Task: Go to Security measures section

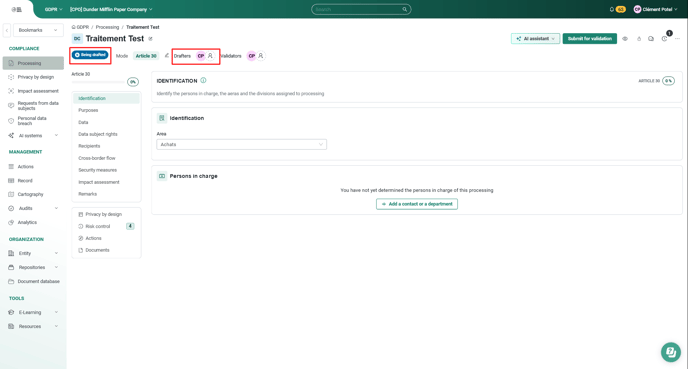Action: coord(97,170)
